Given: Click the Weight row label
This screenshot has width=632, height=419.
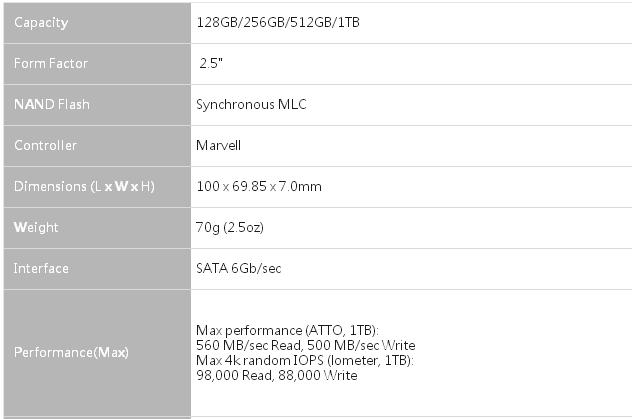Looking at the screenshot, I should 36,228.
